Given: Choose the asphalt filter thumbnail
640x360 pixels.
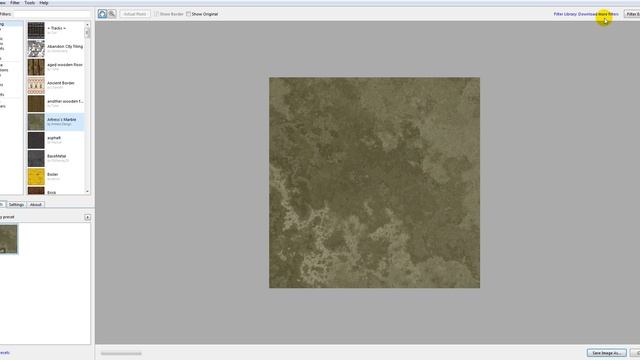Looking at the screenshot, I should [x=36, y=140].
